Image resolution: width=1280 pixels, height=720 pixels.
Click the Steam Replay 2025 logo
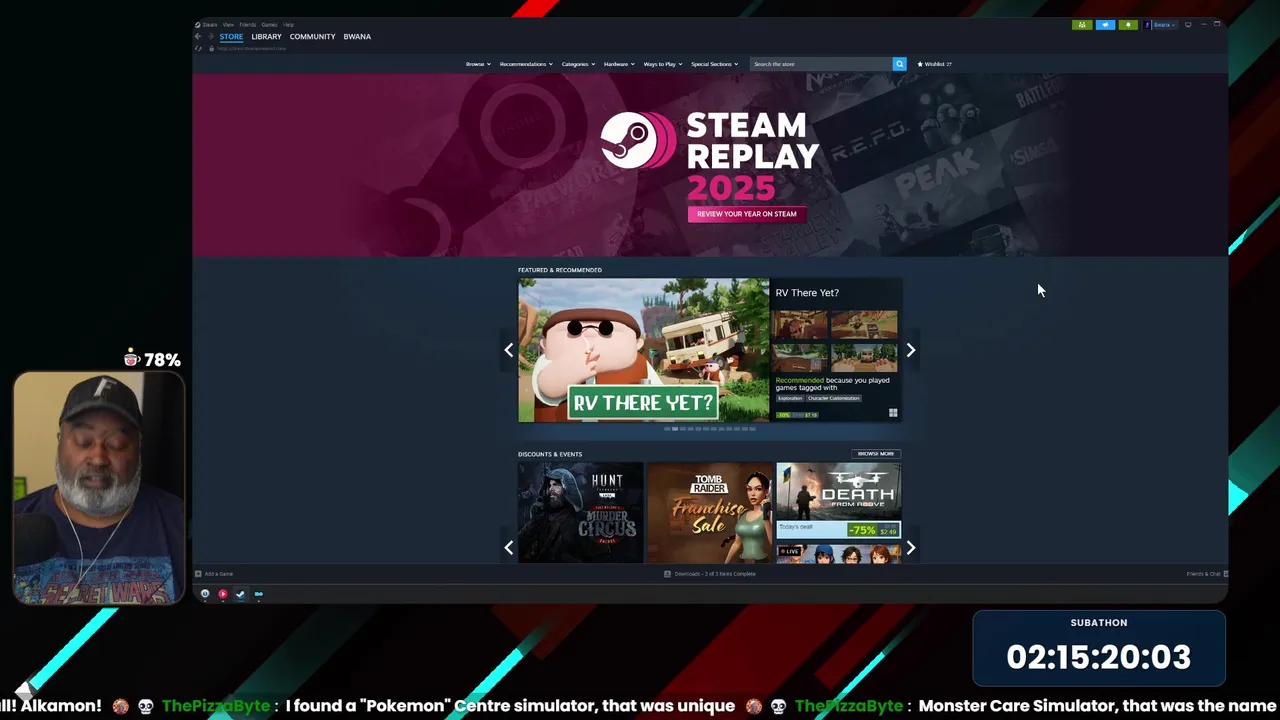click(710, 156)
